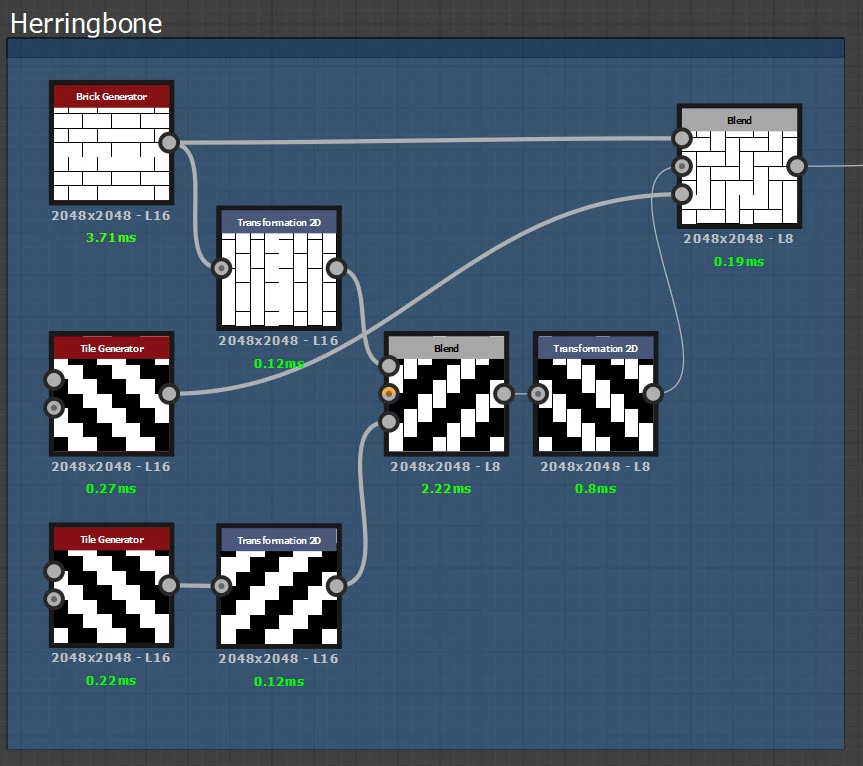
Task: Click the 0.22ms Tile Generator stripe thumbnail
Action: pos(112,597)
